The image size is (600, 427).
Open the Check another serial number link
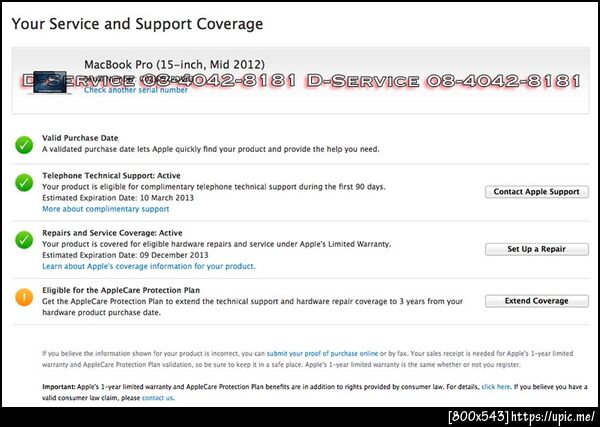(136, 90)
